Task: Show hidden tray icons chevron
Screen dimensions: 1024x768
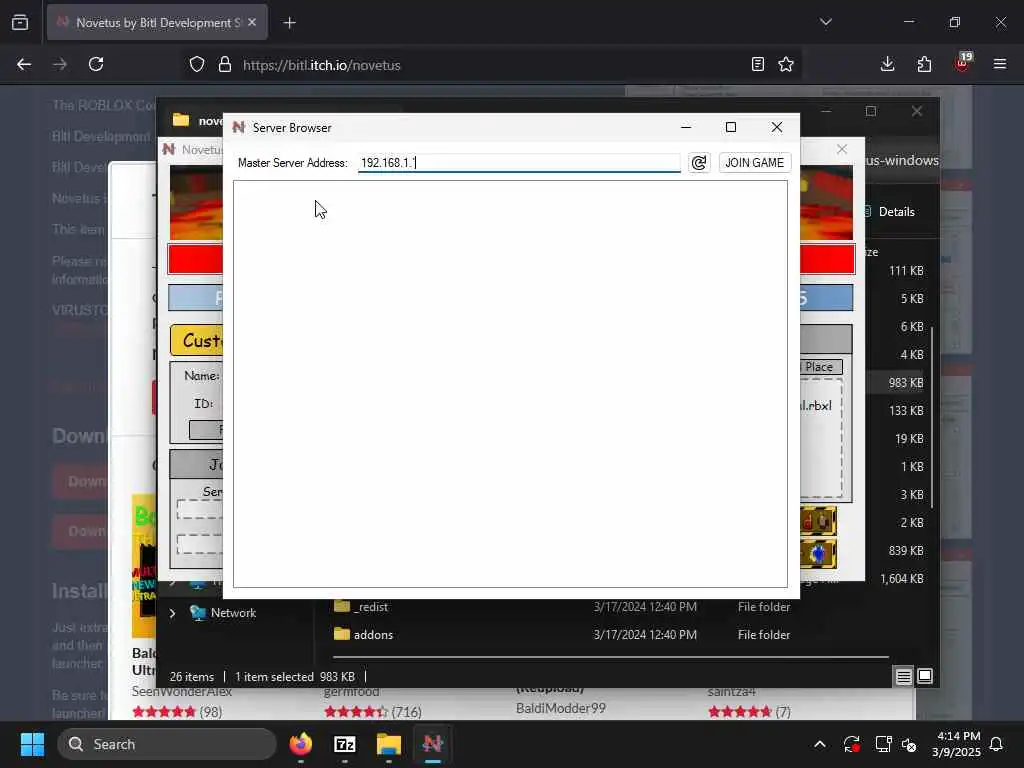Action: (820, 744)
